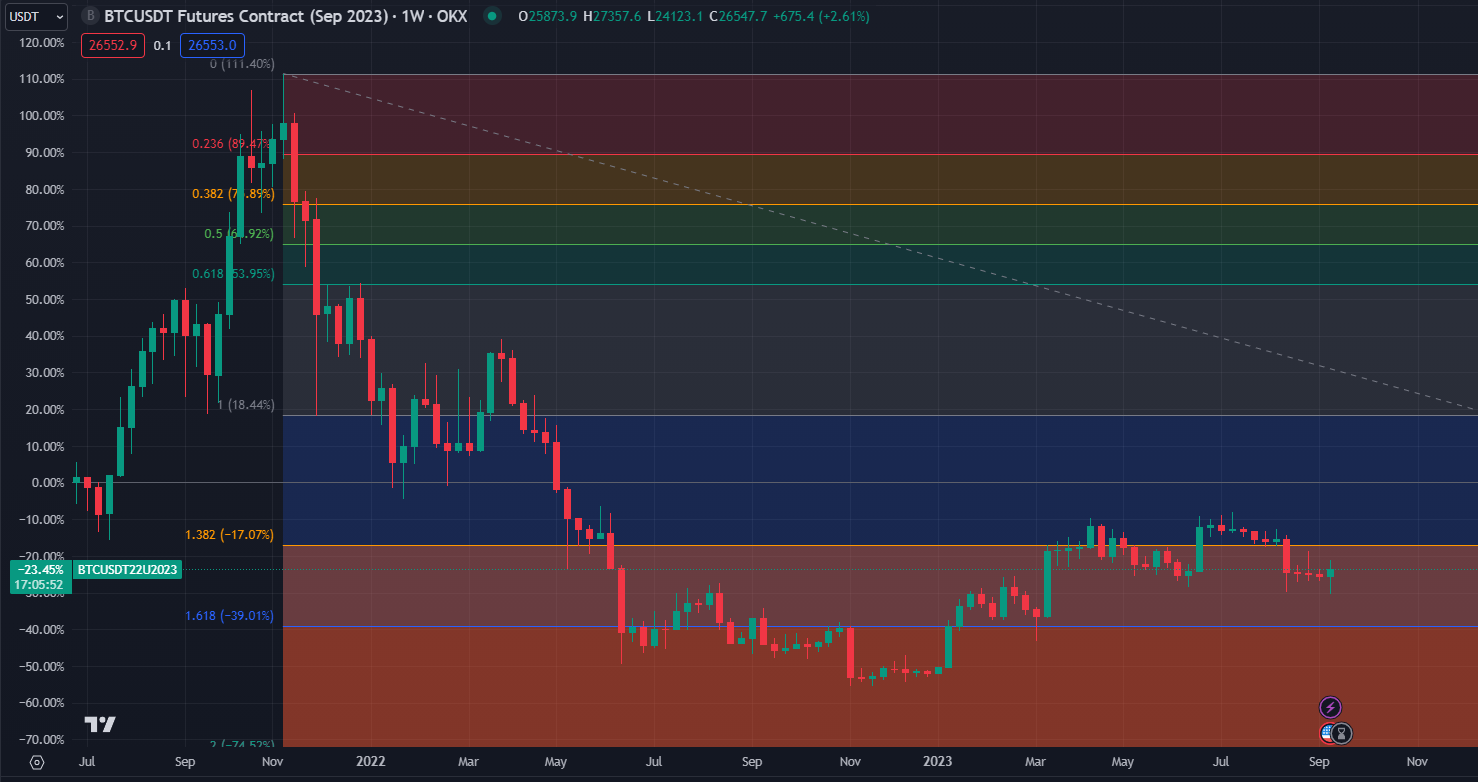
Task: Click the purple lightning event icon
Action: click(x=1330, y=707)
